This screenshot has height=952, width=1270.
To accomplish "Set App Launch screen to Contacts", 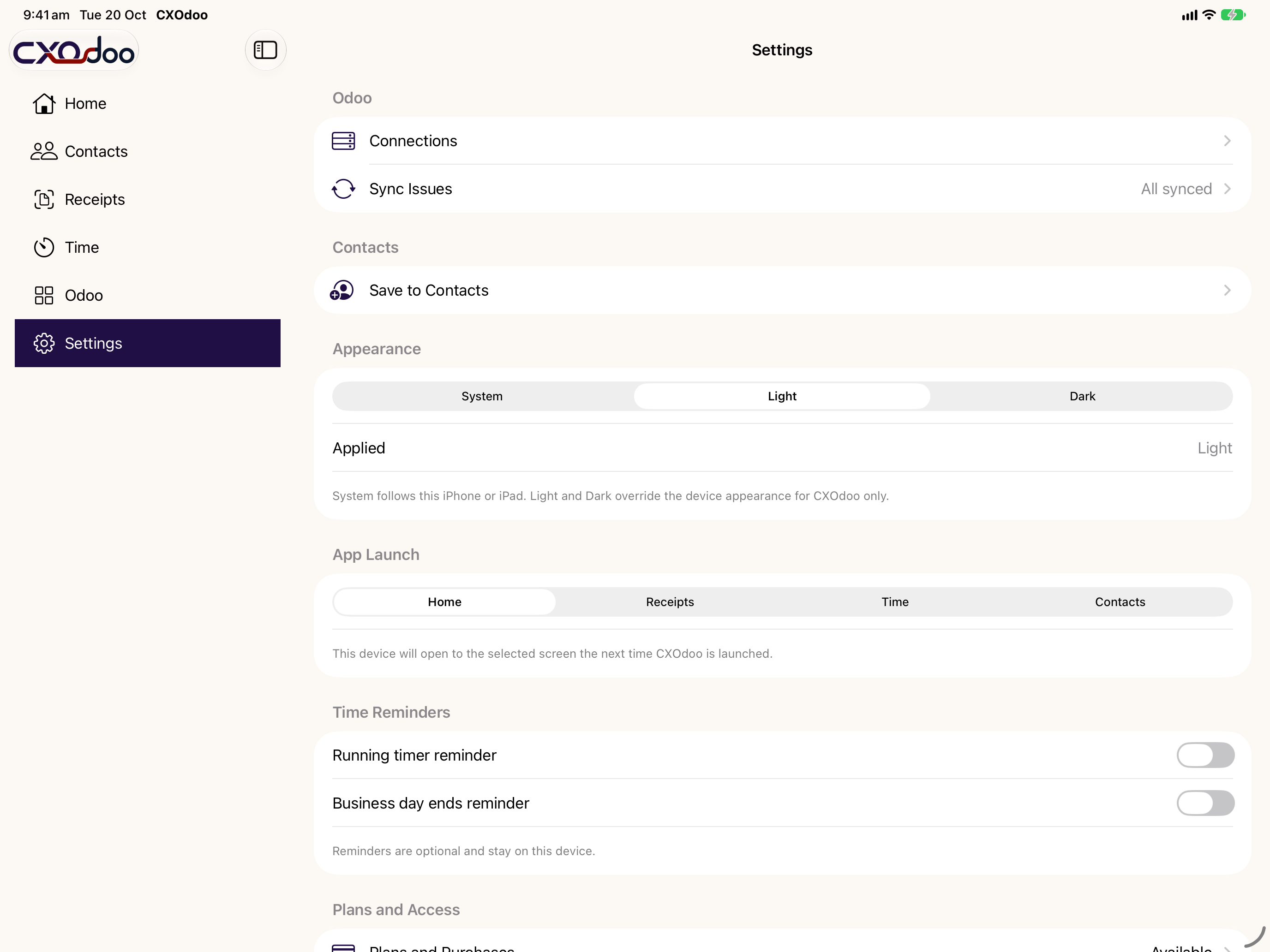I will 1120,602.
